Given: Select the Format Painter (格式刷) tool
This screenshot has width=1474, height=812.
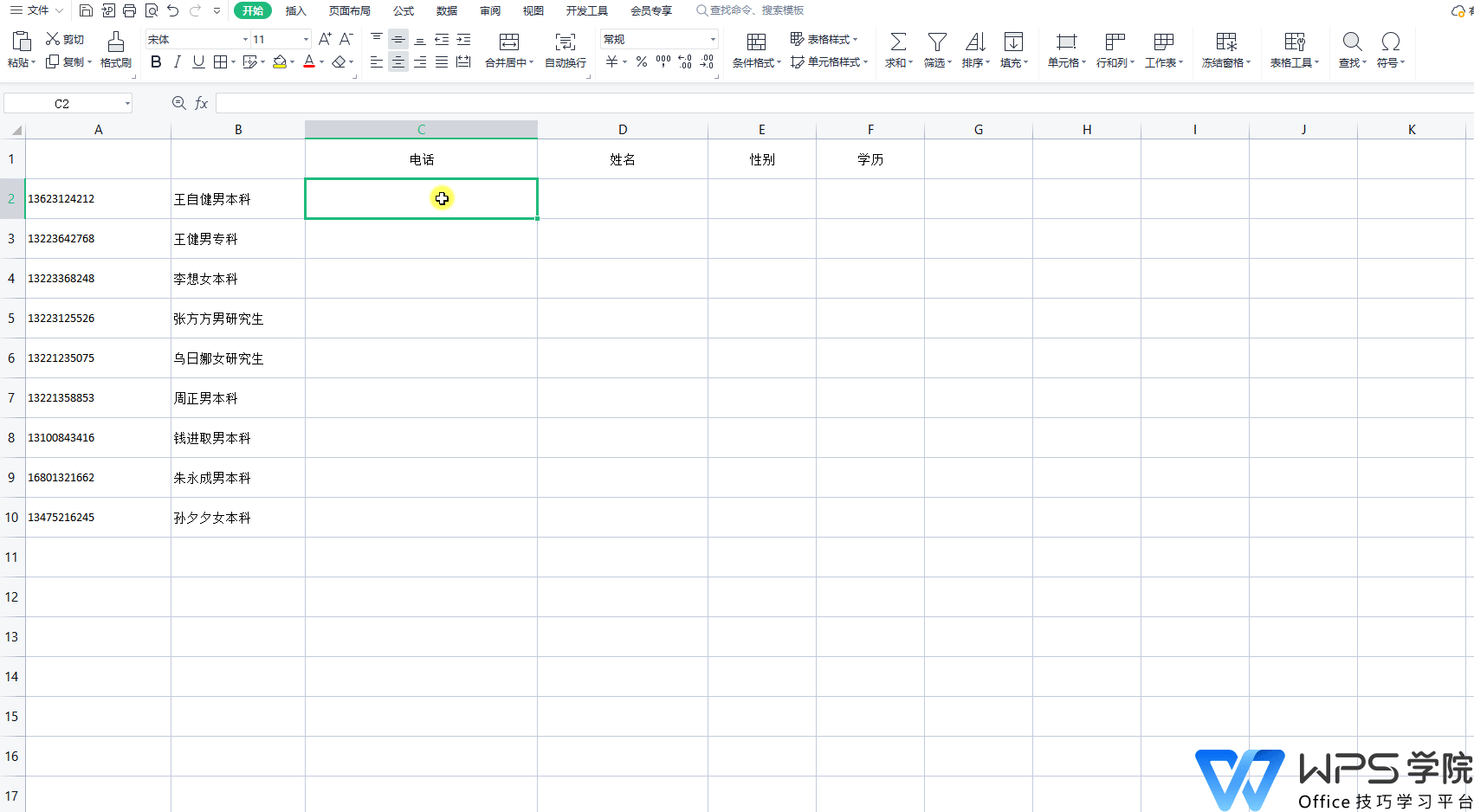Looking at the screenshot, I should point(116,50).
